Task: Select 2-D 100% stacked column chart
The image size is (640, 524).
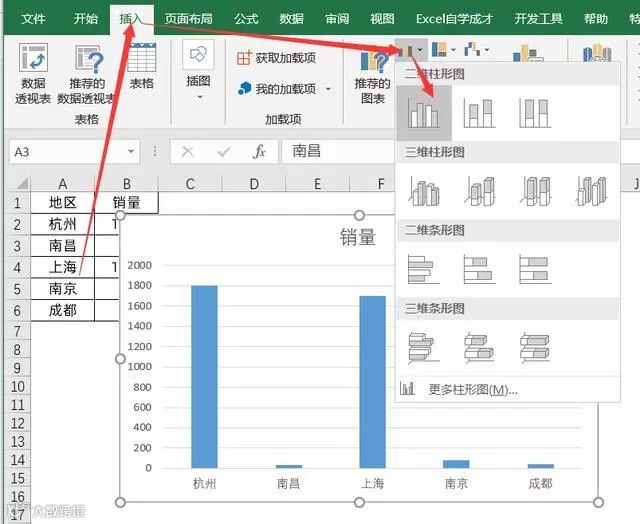Action: pyautogui.click(x=535, y=113)
